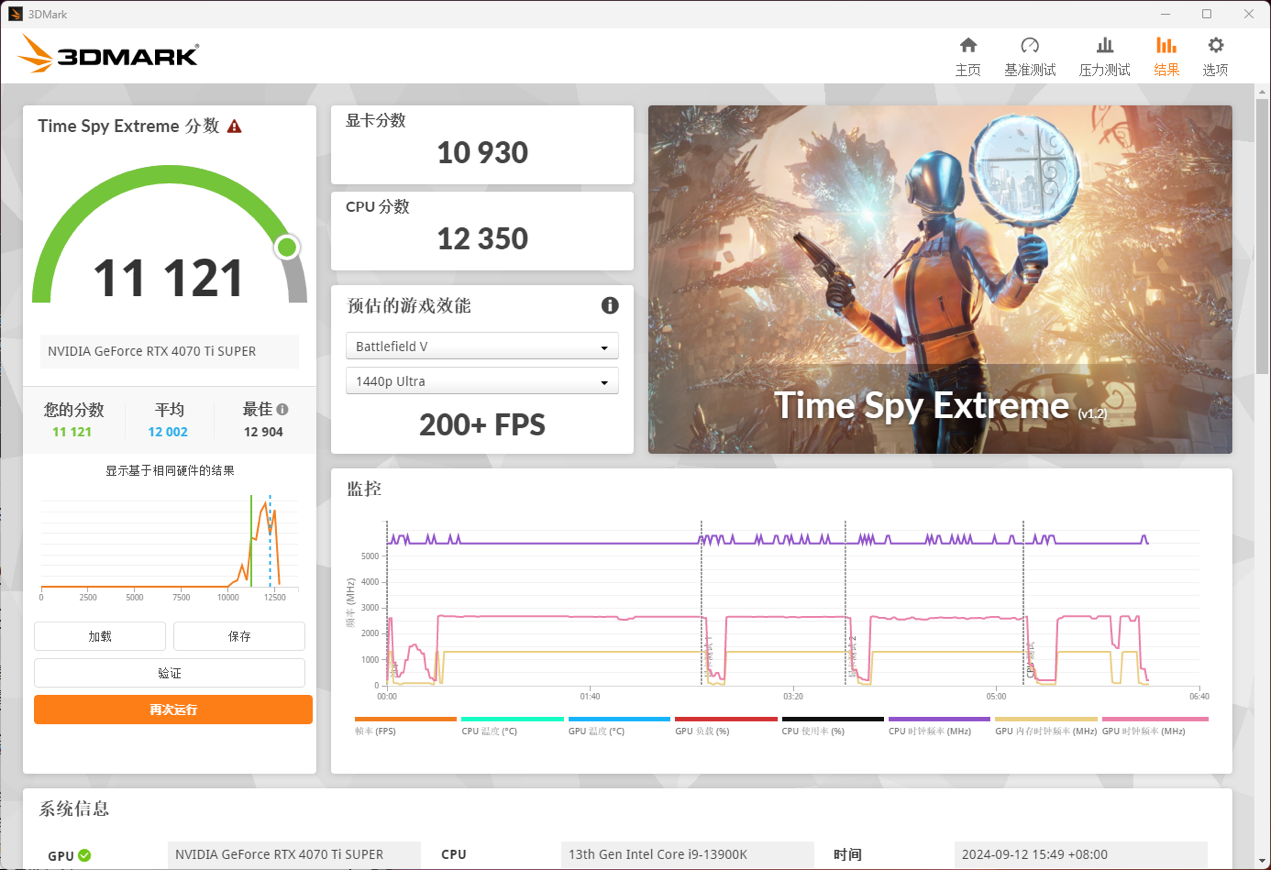Click the 2024-09-12 15:49 +08:00 time field
The height and width of the screenshot is (870, 1271).
click(x=1081, y=855)
